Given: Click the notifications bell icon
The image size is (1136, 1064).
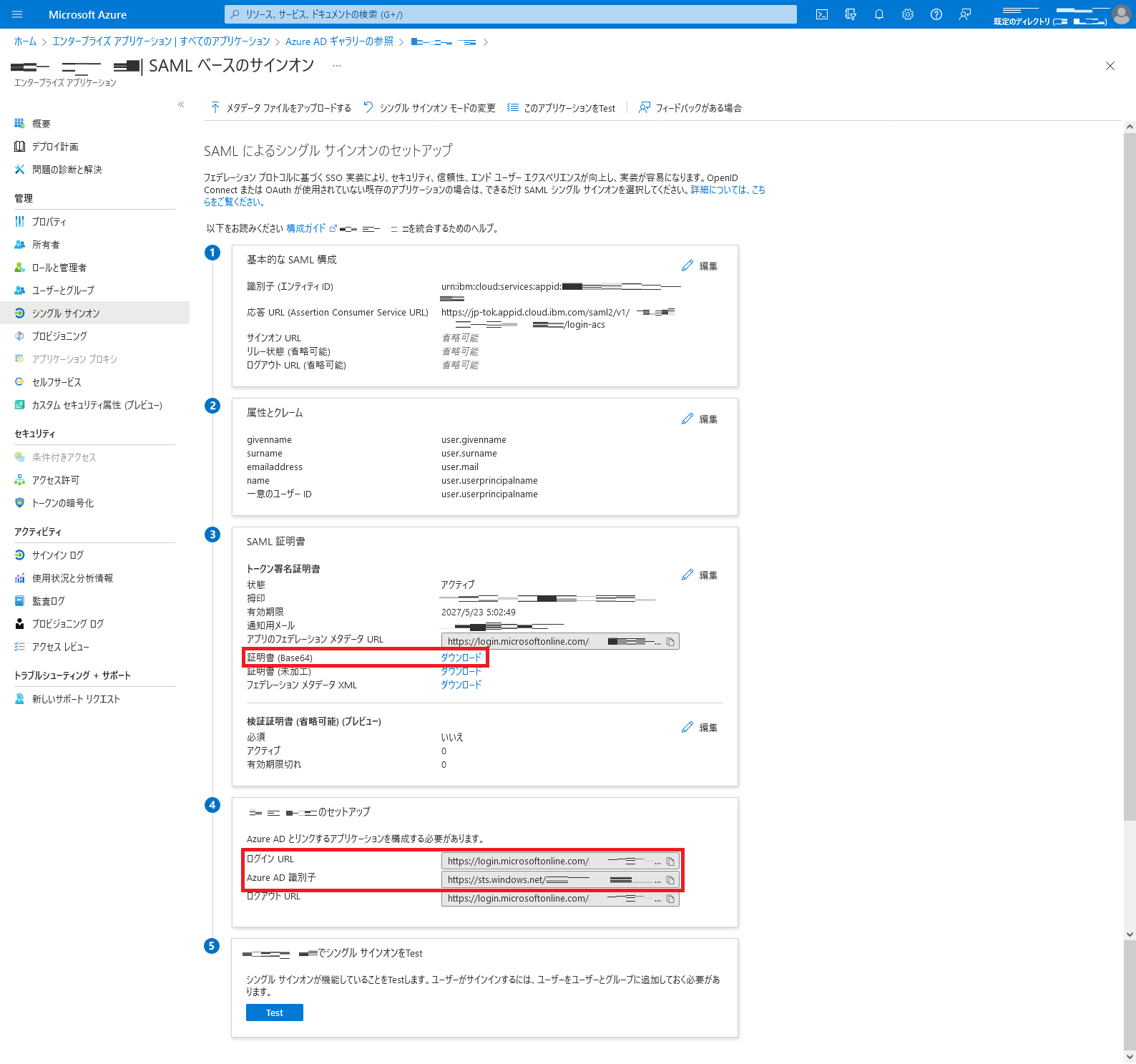Looking at the screenshot, I should click(879, 14).
